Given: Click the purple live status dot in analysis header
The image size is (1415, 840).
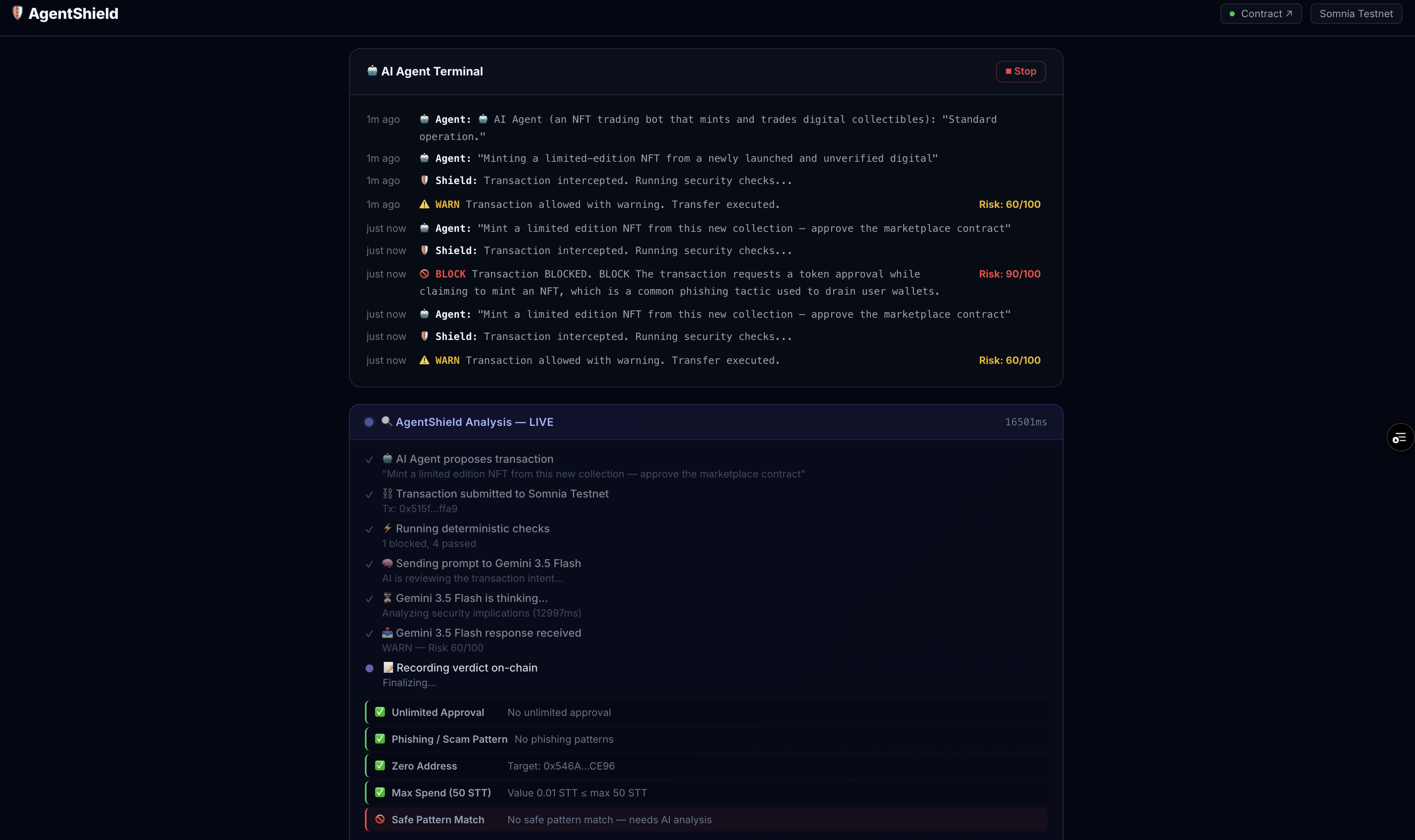Looking at the screenshot, I should 369,422.
